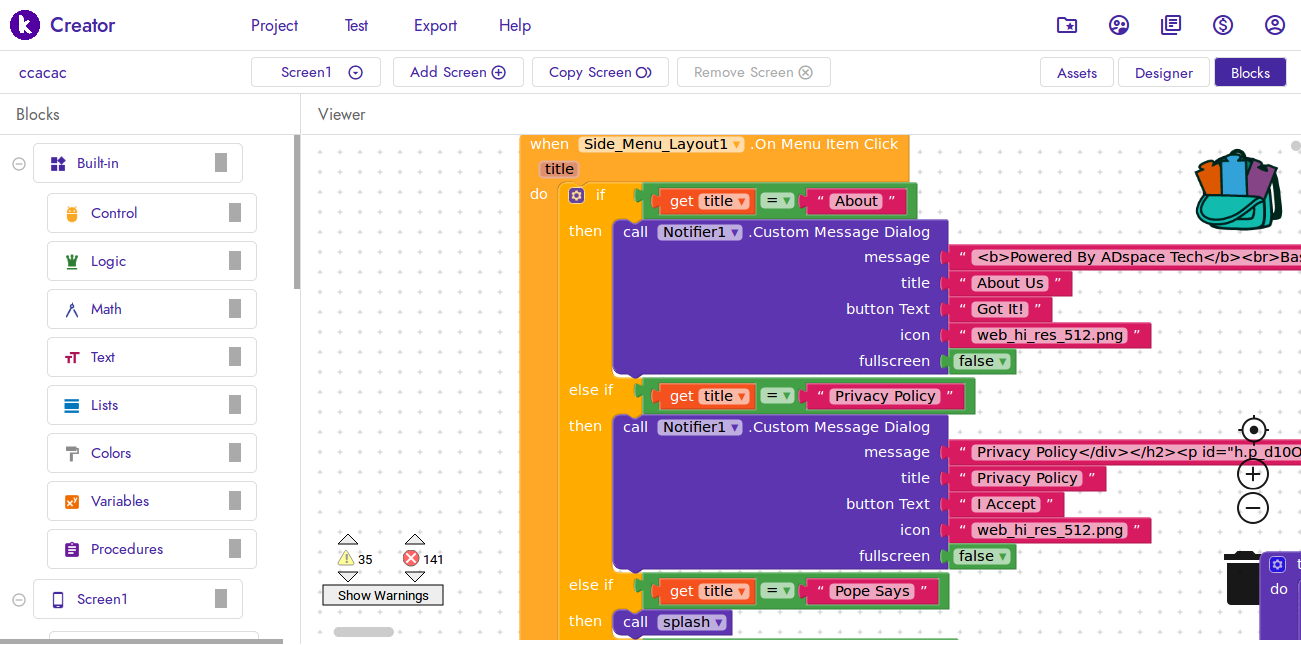Go to next warning with down arrow
Screen dimensions: 1301x645
pos(347,577)
